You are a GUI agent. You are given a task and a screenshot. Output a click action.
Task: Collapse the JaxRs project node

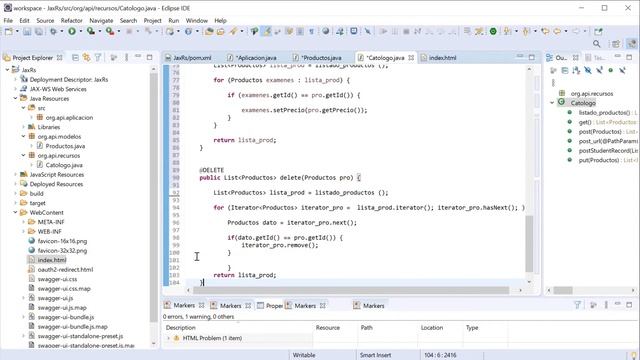[x=7, y=70]
